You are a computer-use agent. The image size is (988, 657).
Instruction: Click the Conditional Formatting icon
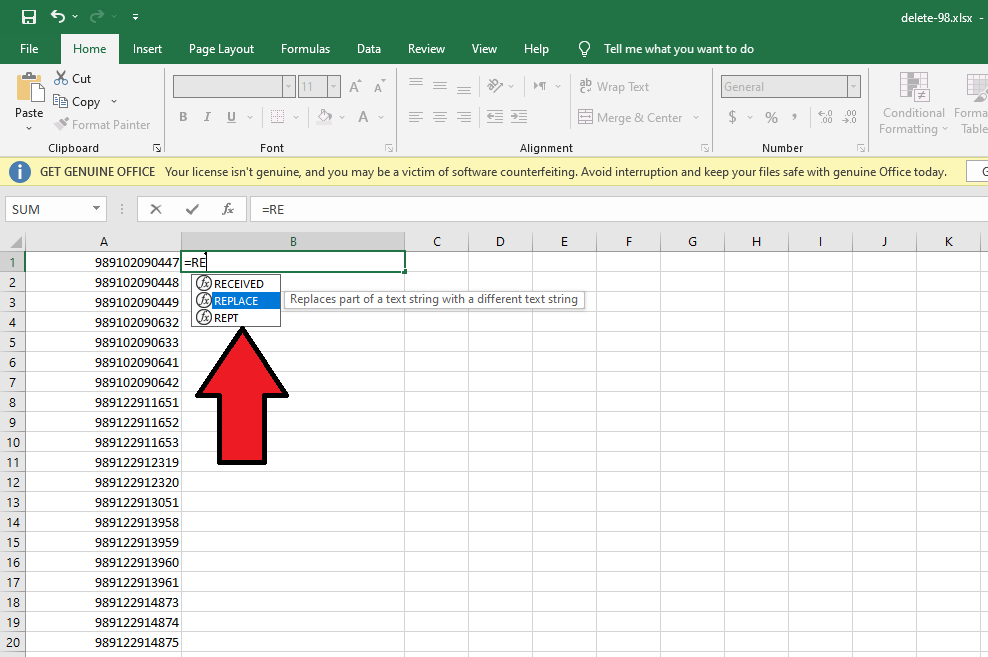tap(913, 89)
